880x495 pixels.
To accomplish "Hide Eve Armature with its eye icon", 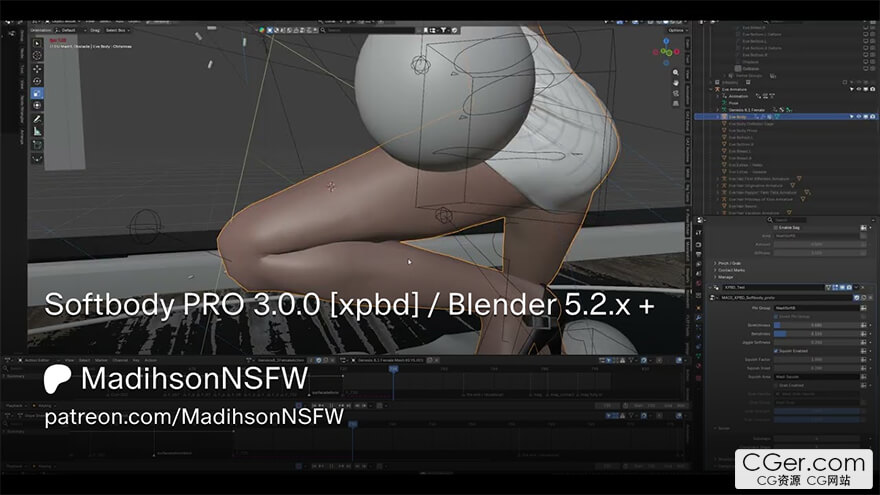I will point(859,89).
